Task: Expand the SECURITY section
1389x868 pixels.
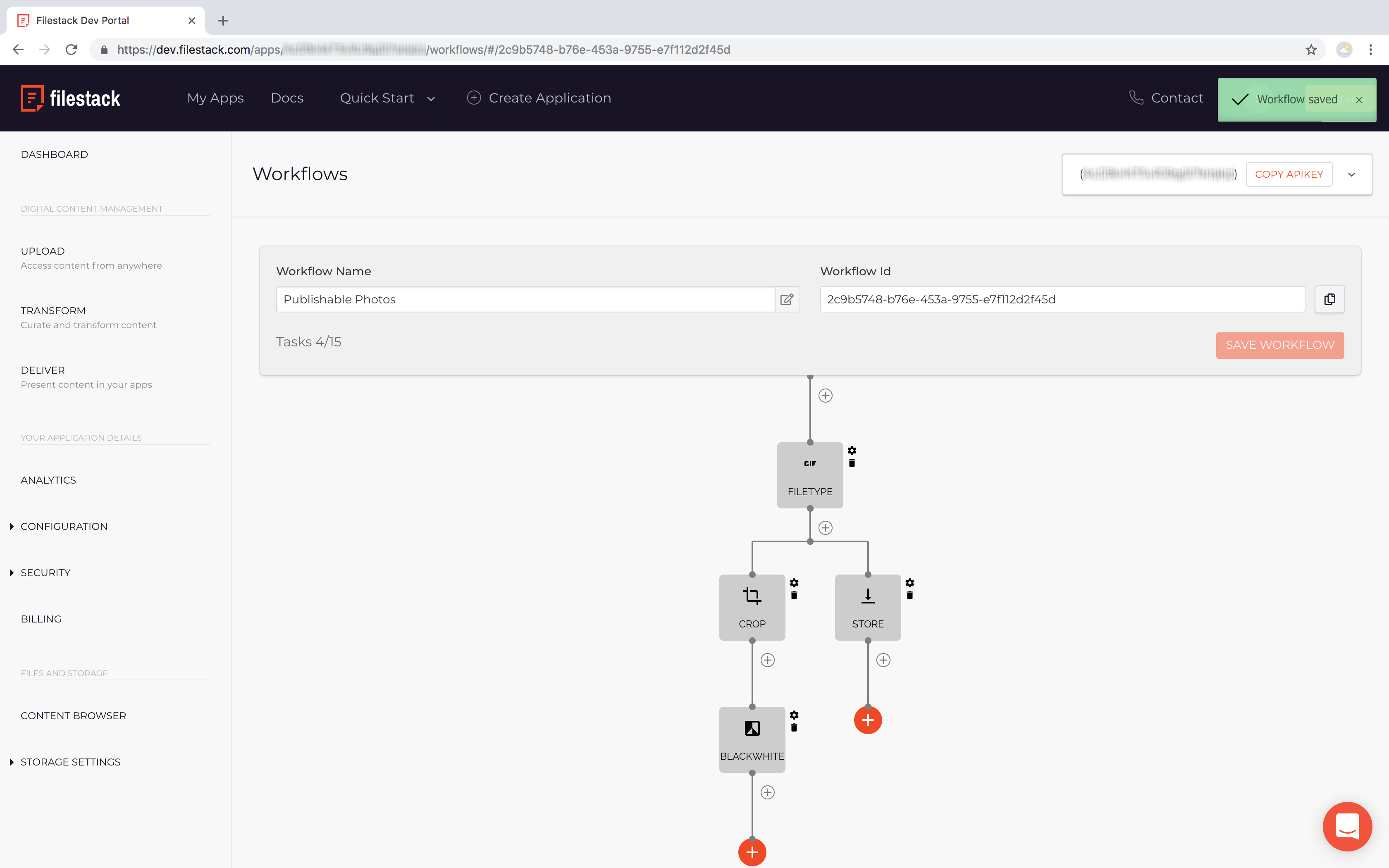Action: (45, 573)
